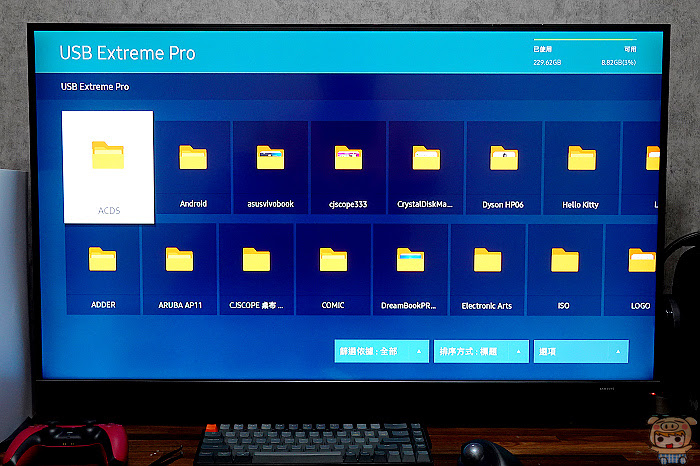700x466 pixels.
Task: Open the DreamBookPR... folder
Action: tap(410, 270)
